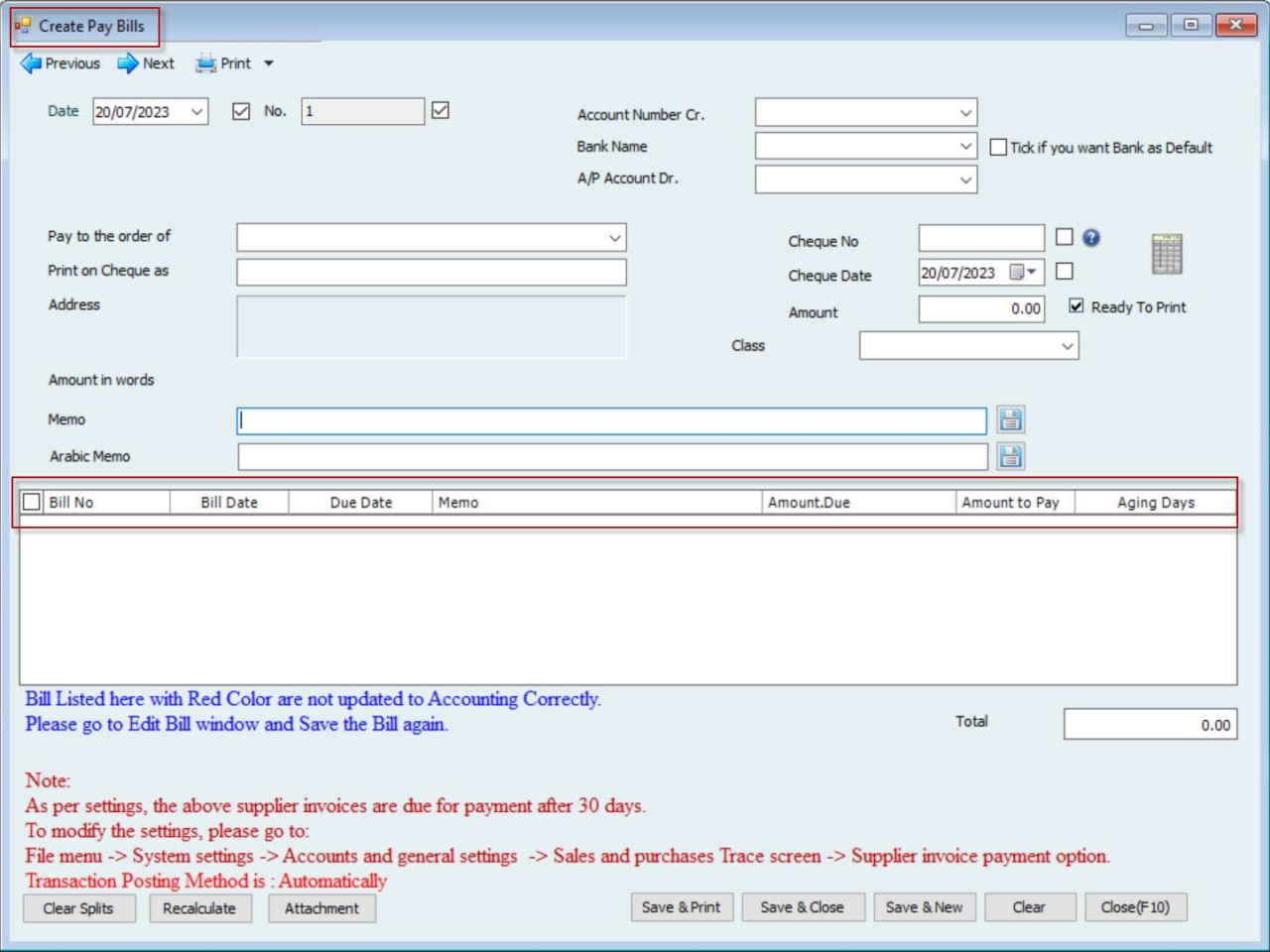Click the Previous arrow icon
Image resolution: width=1270 pixels, height=952 pixels.
click(31, 63)
